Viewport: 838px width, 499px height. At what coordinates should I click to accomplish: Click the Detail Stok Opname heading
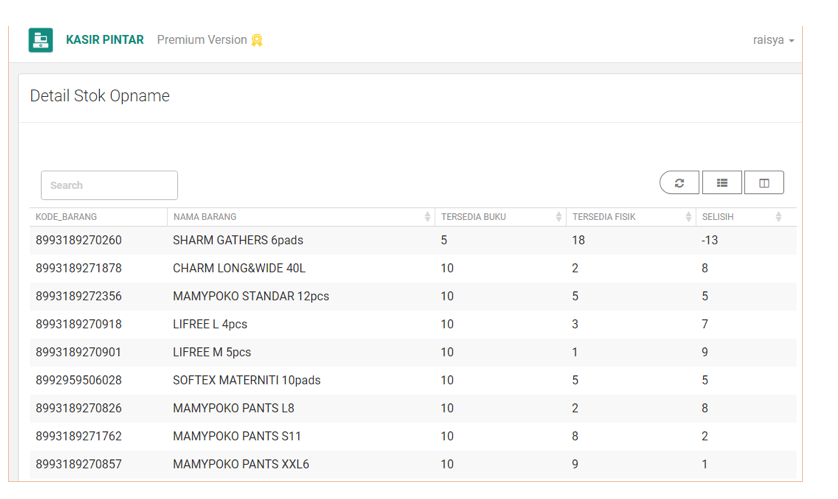coord(100,96)
